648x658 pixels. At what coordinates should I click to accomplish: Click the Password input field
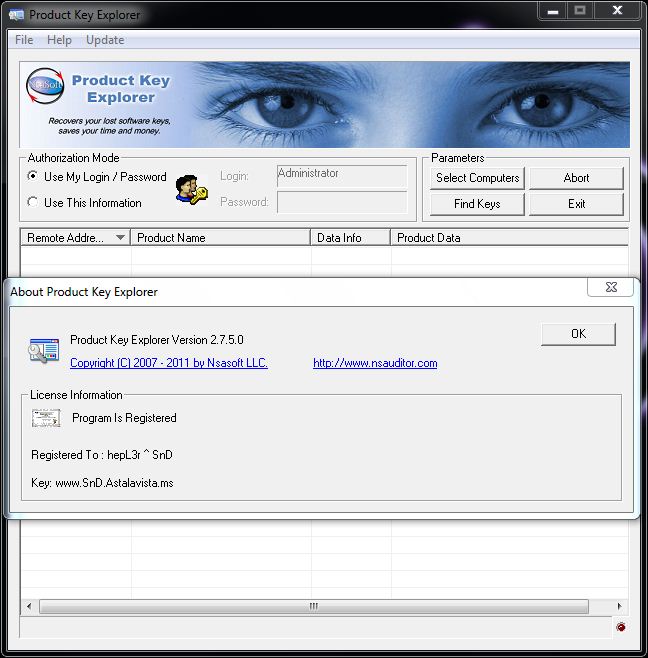click(x=342, y=202)
